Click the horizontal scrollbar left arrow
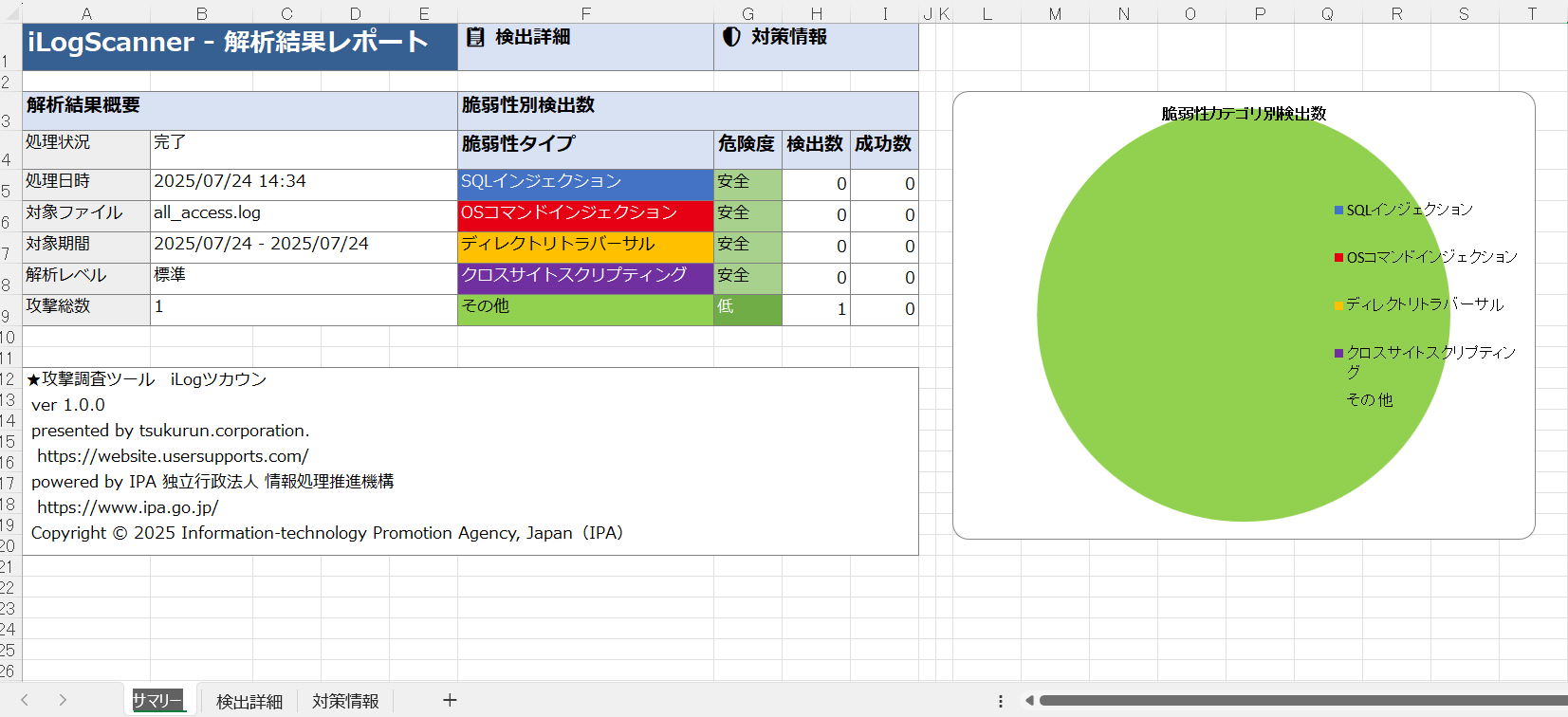 pos(1029,701)
